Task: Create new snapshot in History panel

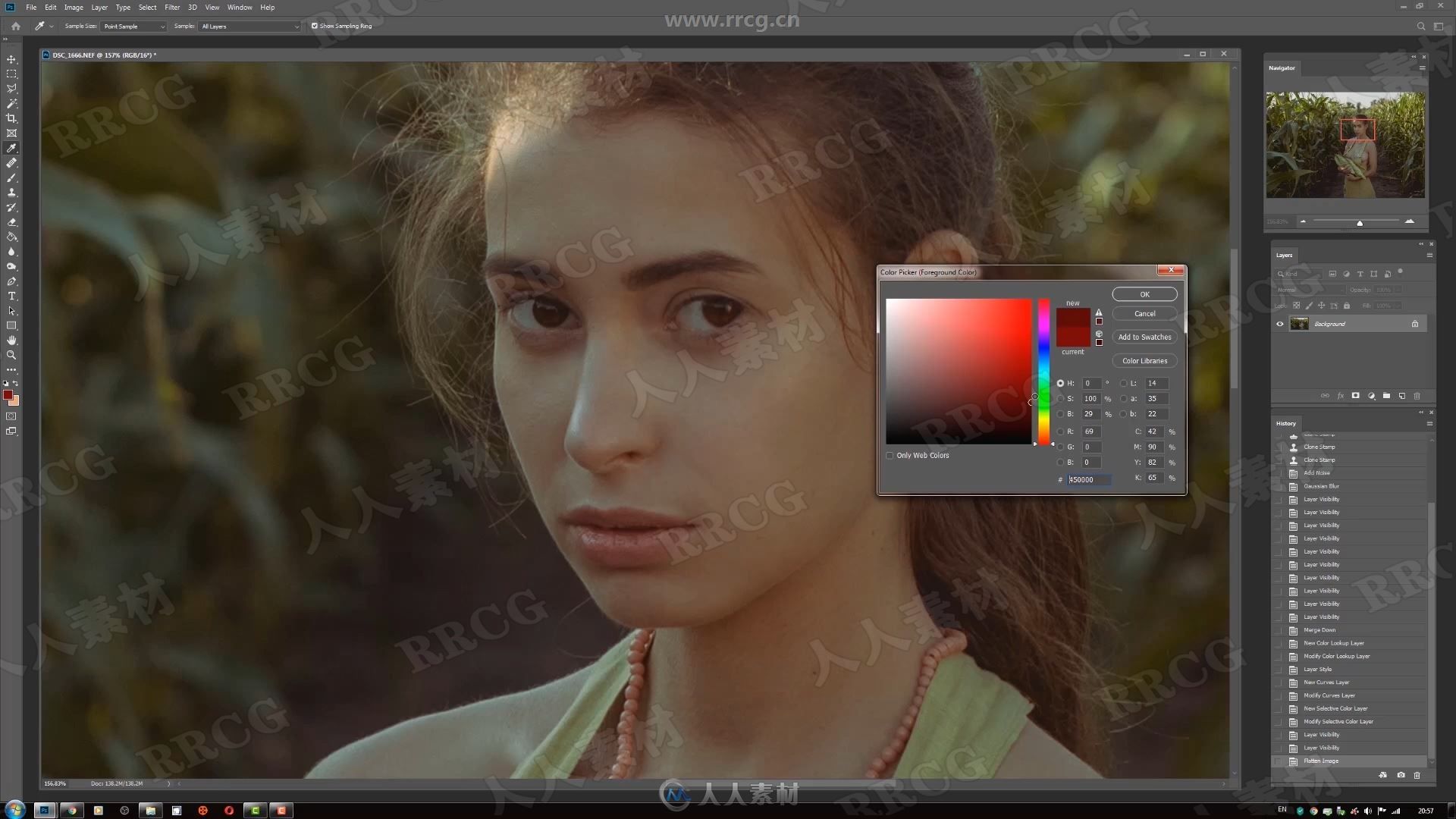Action: click(1401, 775)
